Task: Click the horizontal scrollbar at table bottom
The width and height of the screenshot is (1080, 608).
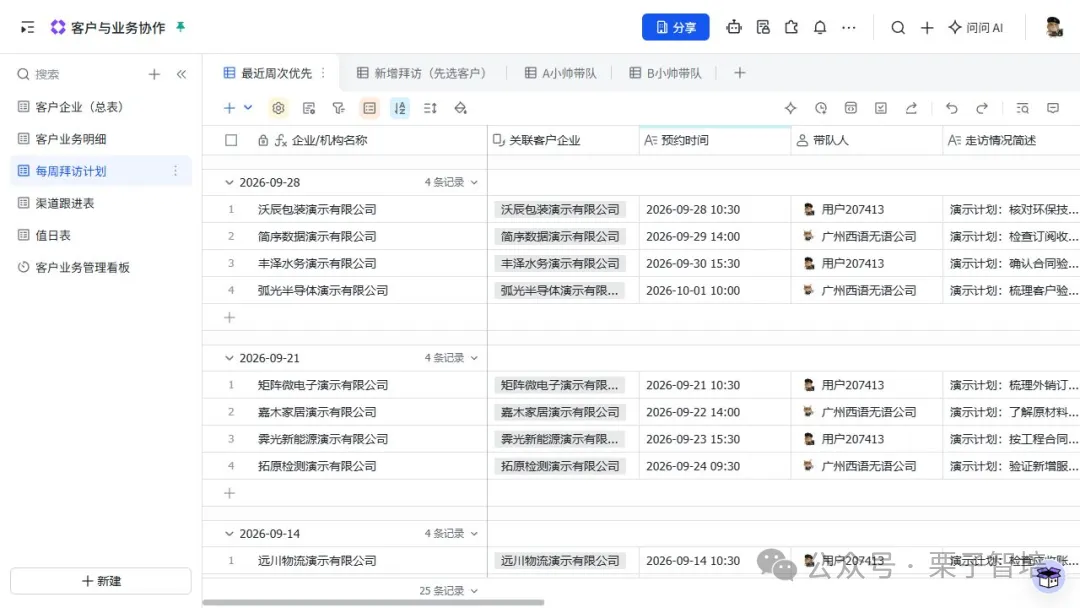Action: [x=373, y=602]
